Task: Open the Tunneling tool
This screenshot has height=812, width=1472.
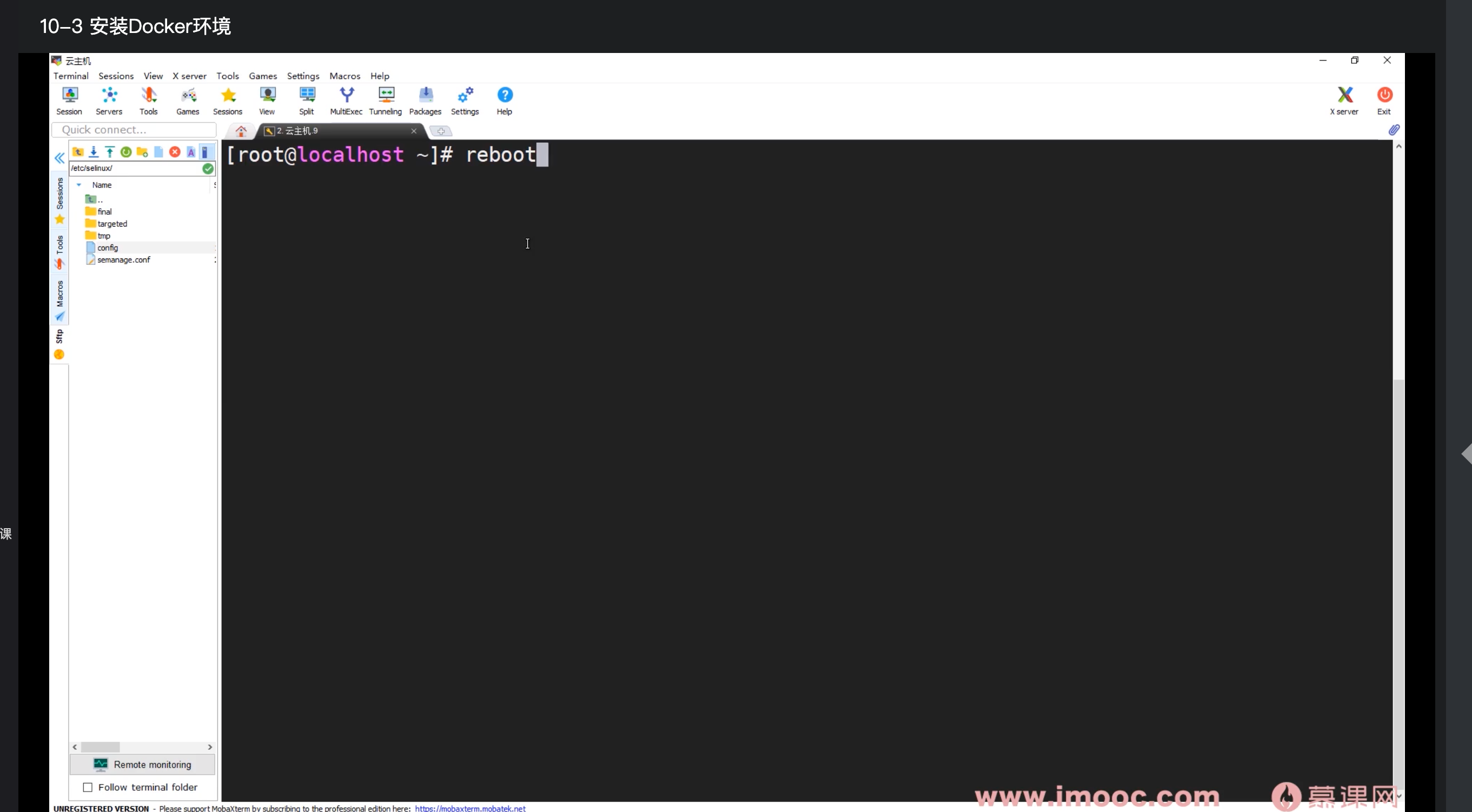Action: click(x=386, y=101)
